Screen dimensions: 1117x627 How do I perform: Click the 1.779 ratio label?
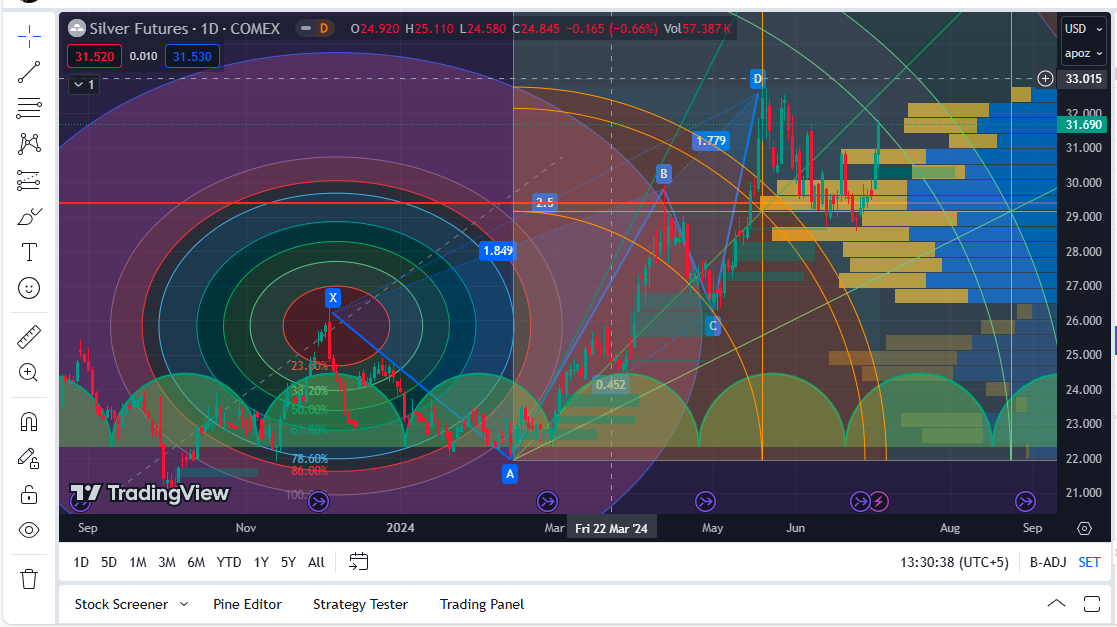(x=711, y=141)
